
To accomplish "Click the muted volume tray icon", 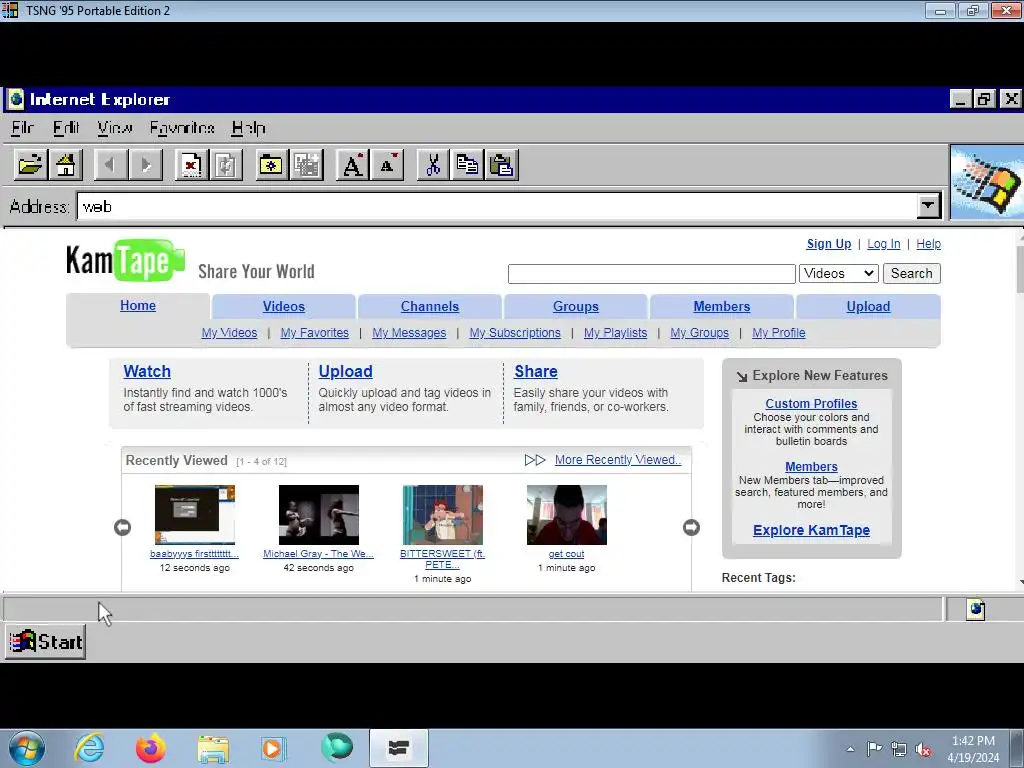I will pos(923,750).
